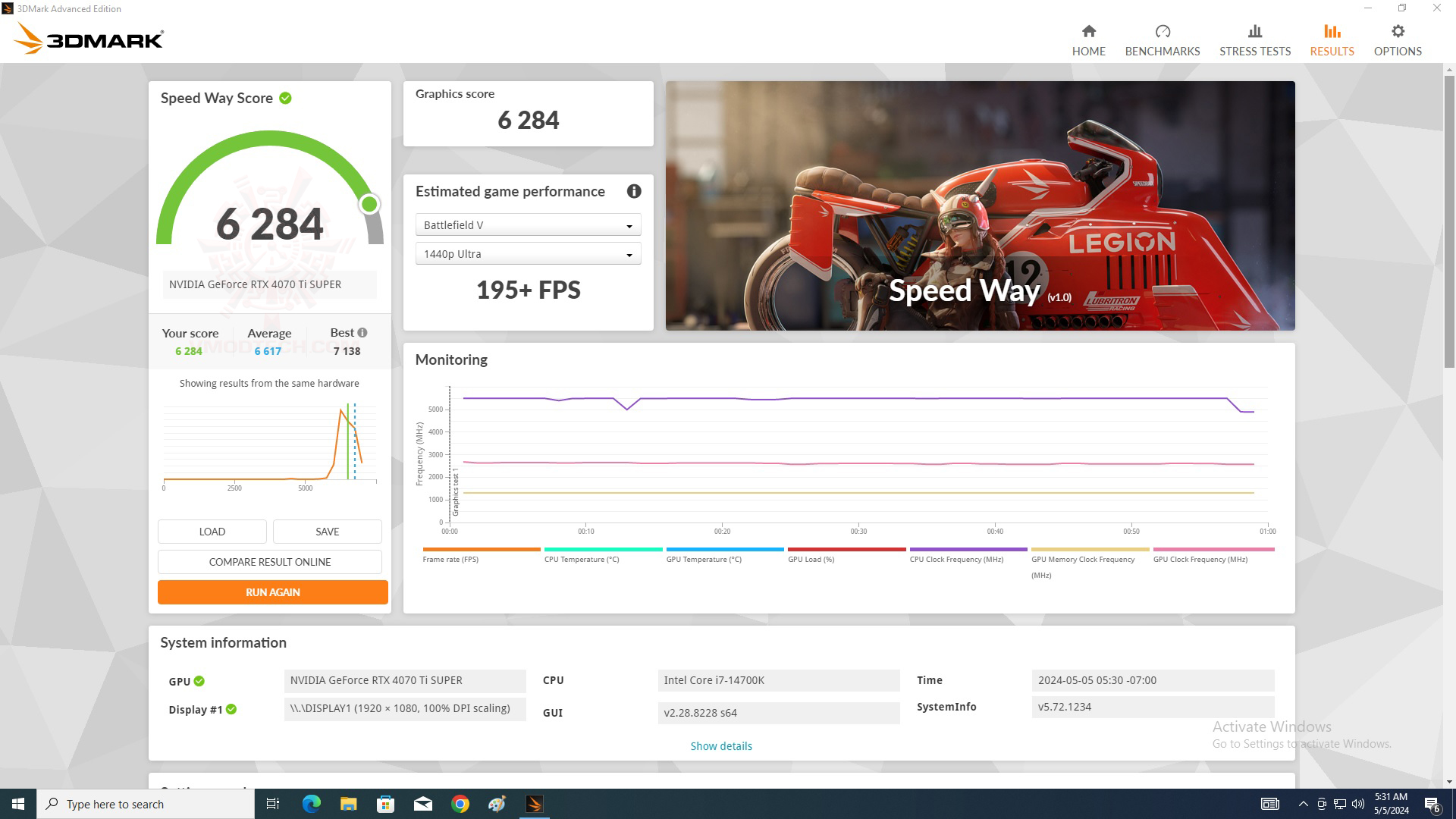1456x819 pixels.
Task: Expand Show details in System information
Action: pyautogui.click(x=720, y=745)
